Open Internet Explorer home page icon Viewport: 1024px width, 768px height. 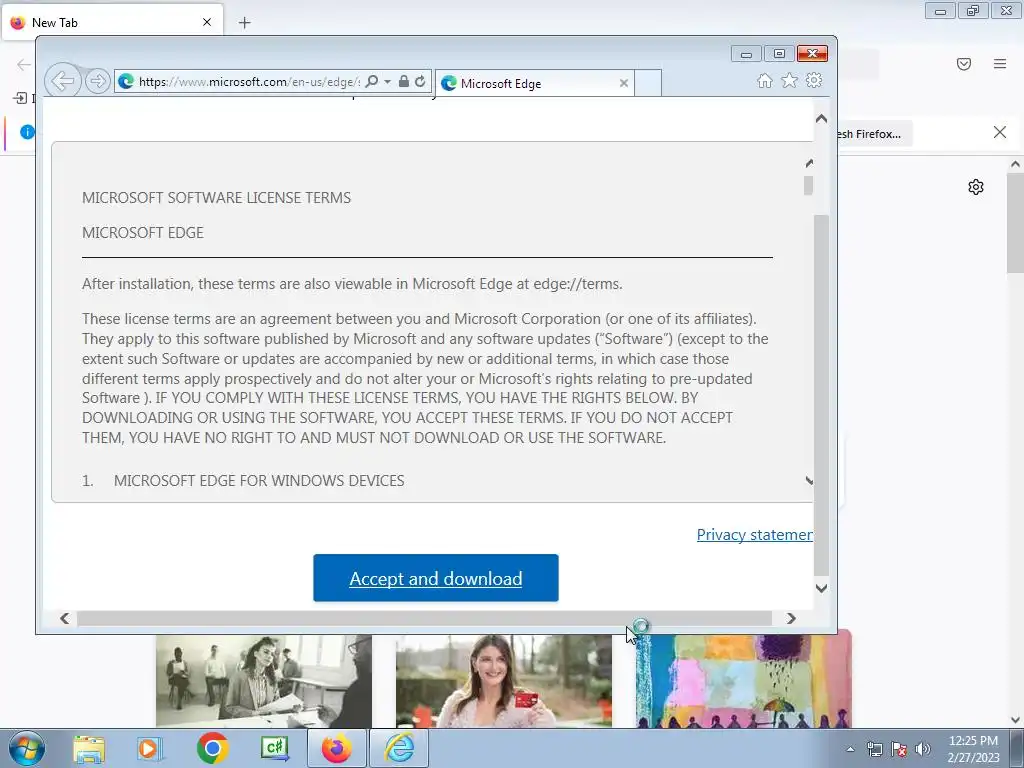click(x=765, y=80)
